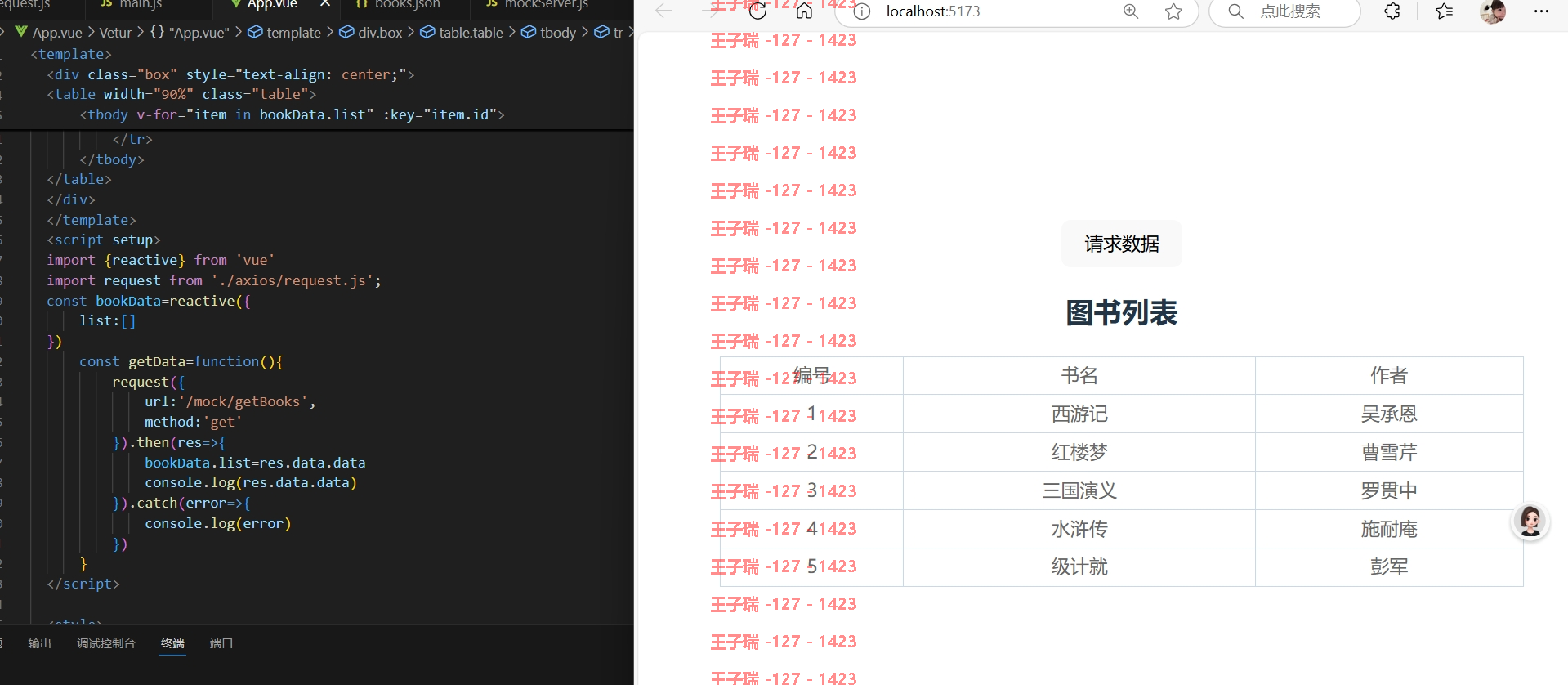Image resolution: width=1568 pixels, height=685 pixels.
Task: Click the 水浒传 table cell
Action: (1079, 529)
